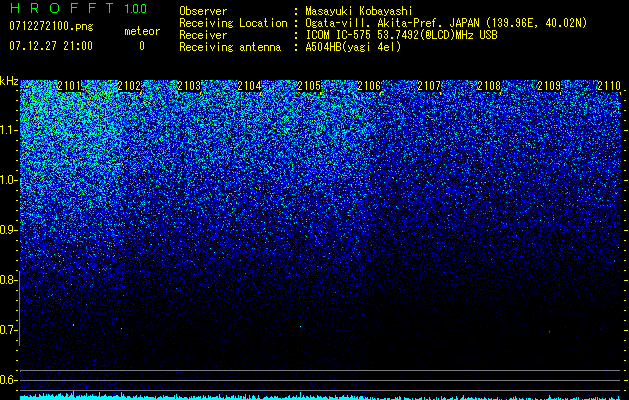
Task: Click the Receiving Location label
Action: [233, 23]
